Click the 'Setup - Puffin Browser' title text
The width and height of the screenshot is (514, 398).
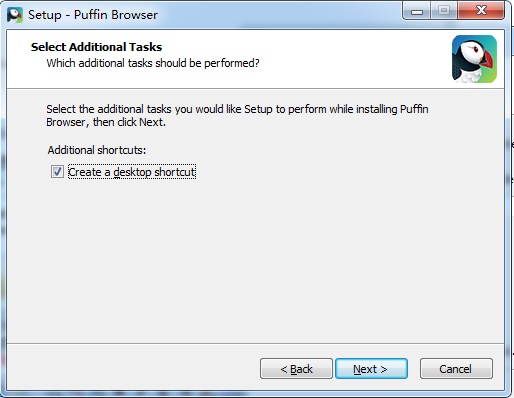coord(93,15)
